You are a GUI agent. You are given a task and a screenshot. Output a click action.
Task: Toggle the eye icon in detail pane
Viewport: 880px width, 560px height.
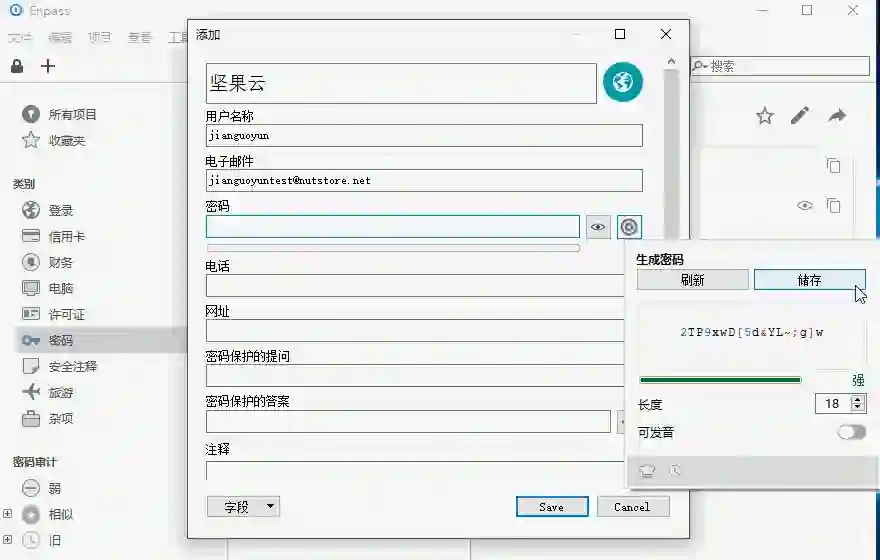[x=805, y=205]
